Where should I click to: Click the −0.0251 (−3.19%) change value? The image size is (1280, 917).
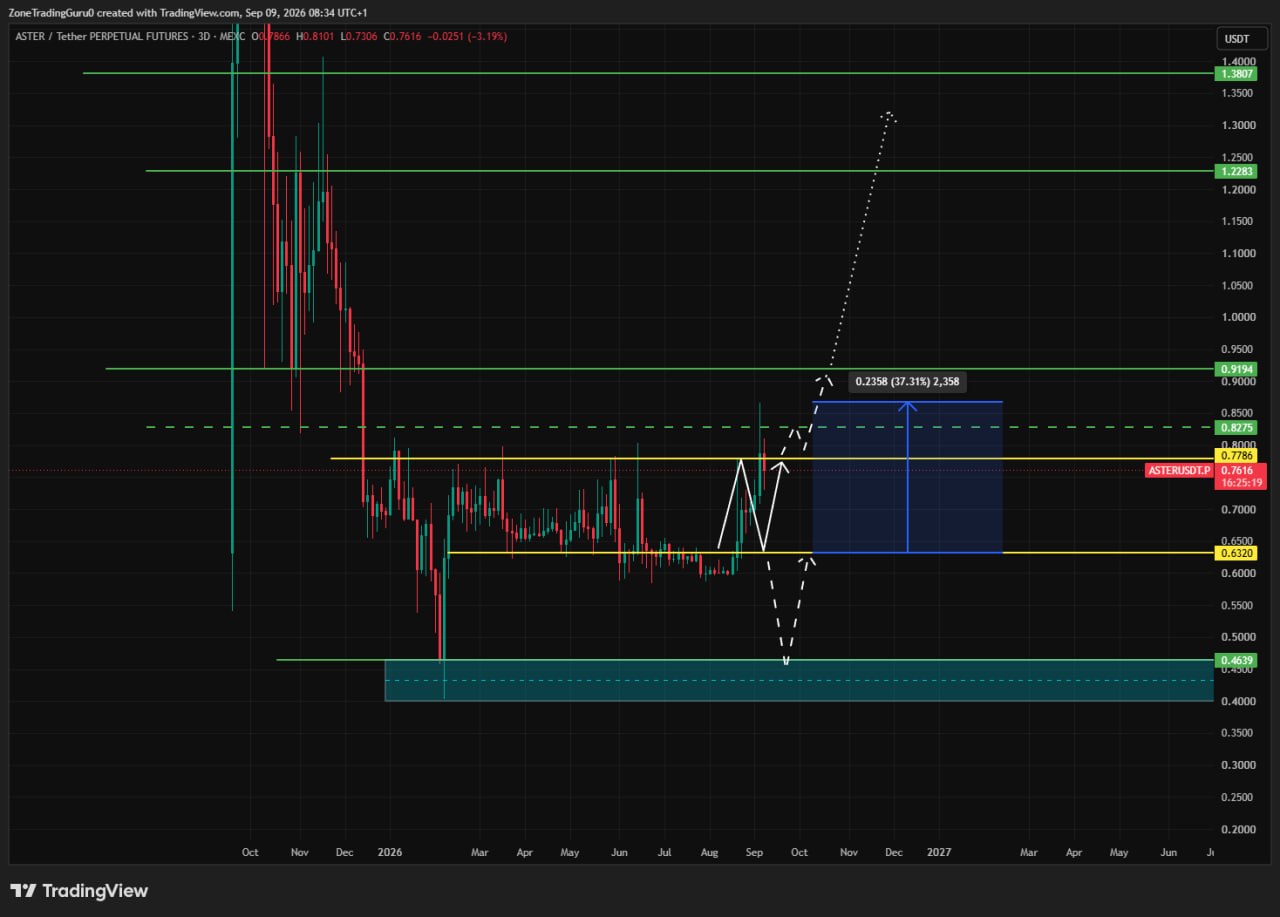[x=466, y=37]
